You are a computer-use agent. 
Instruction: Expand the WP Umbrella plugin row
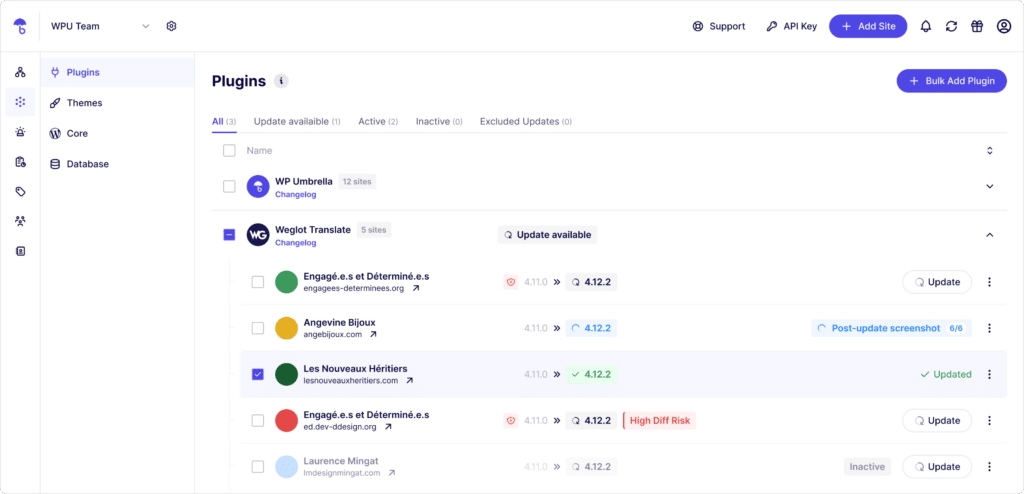989,186
